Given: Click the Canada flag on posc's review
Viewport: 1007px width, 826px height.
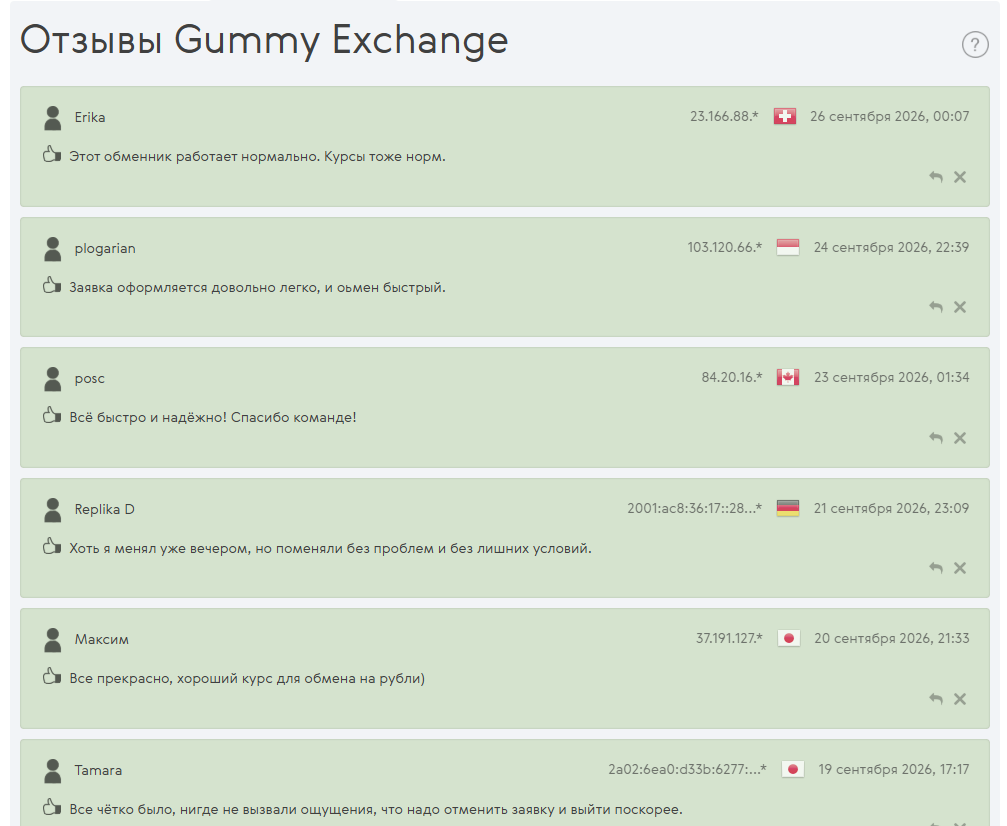Looking at the screenshot, I should point(788,377).
